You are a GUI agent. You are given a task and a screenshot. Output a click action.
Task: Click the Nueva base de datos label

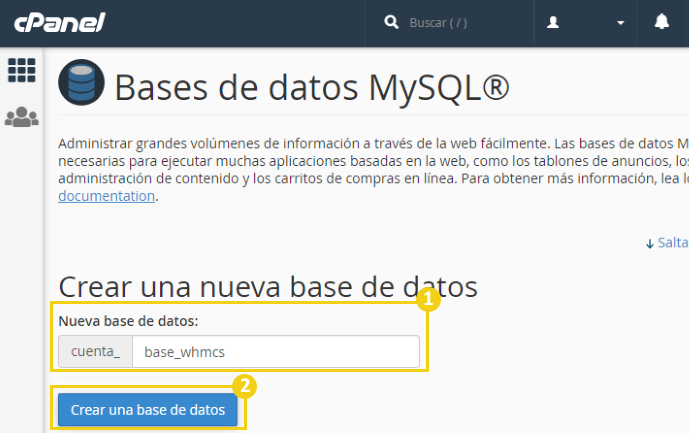click(x=128, y=321)
